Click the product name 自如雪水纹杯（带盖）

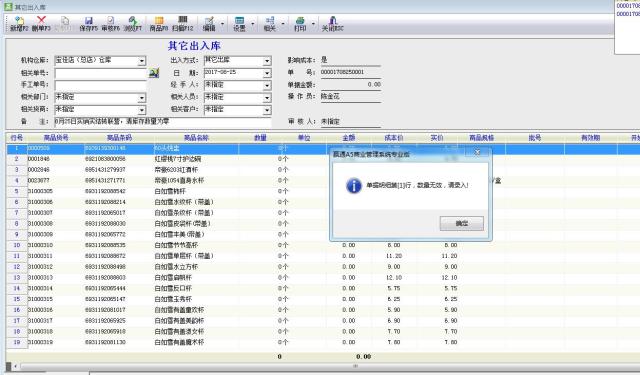coord(184,202)
